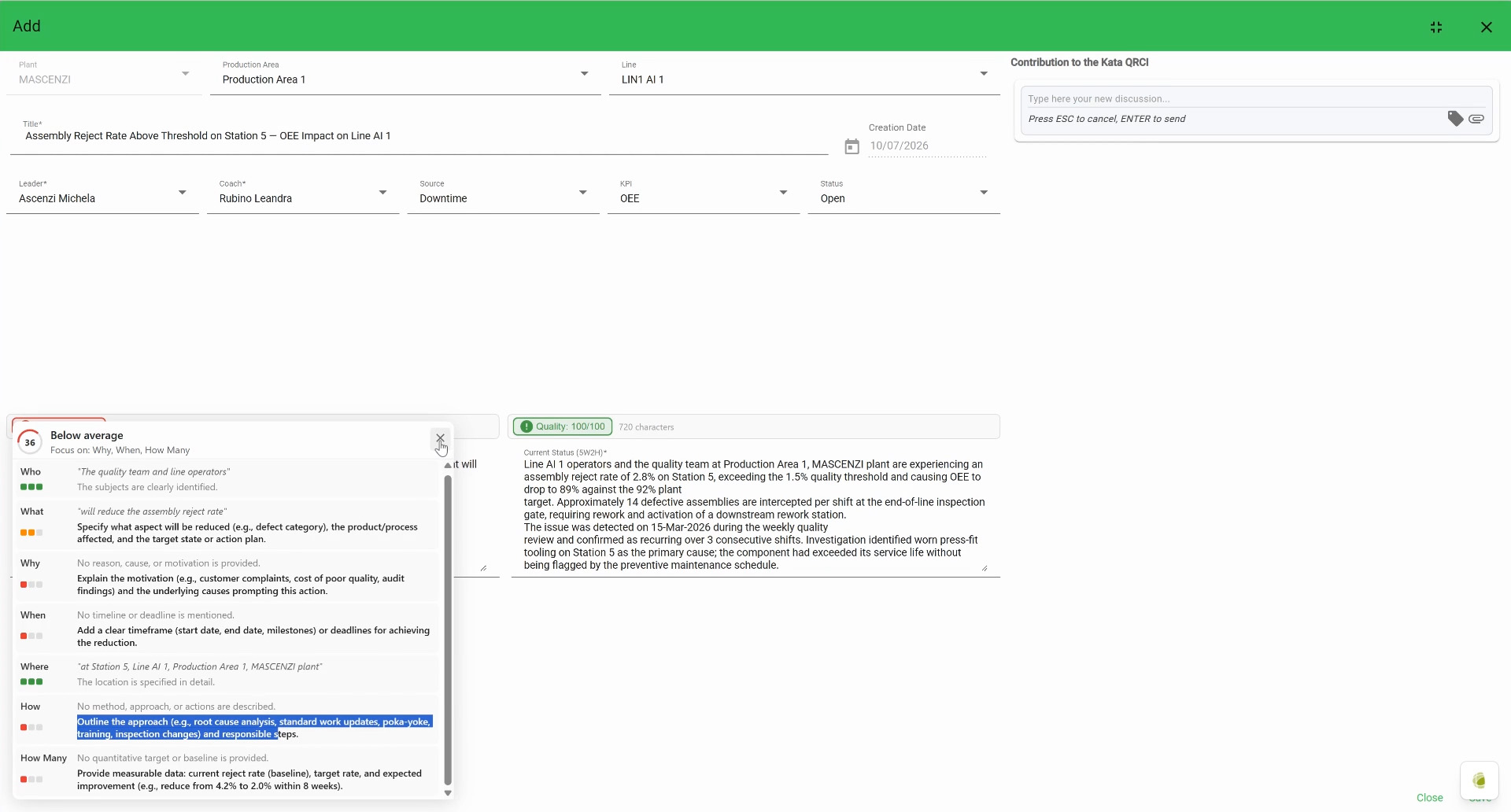This screenshot has height=812, width=1511.
Task: Click 'Focus on: Why, When, How Many' text
Action: 120,450
